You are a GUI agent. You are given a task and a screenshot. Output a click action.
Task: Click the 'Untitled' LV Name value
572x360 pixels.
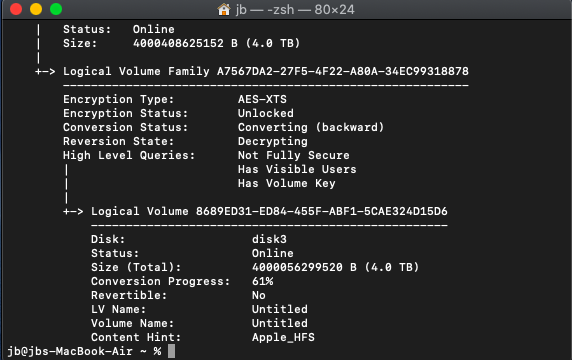tap(279, 309)
